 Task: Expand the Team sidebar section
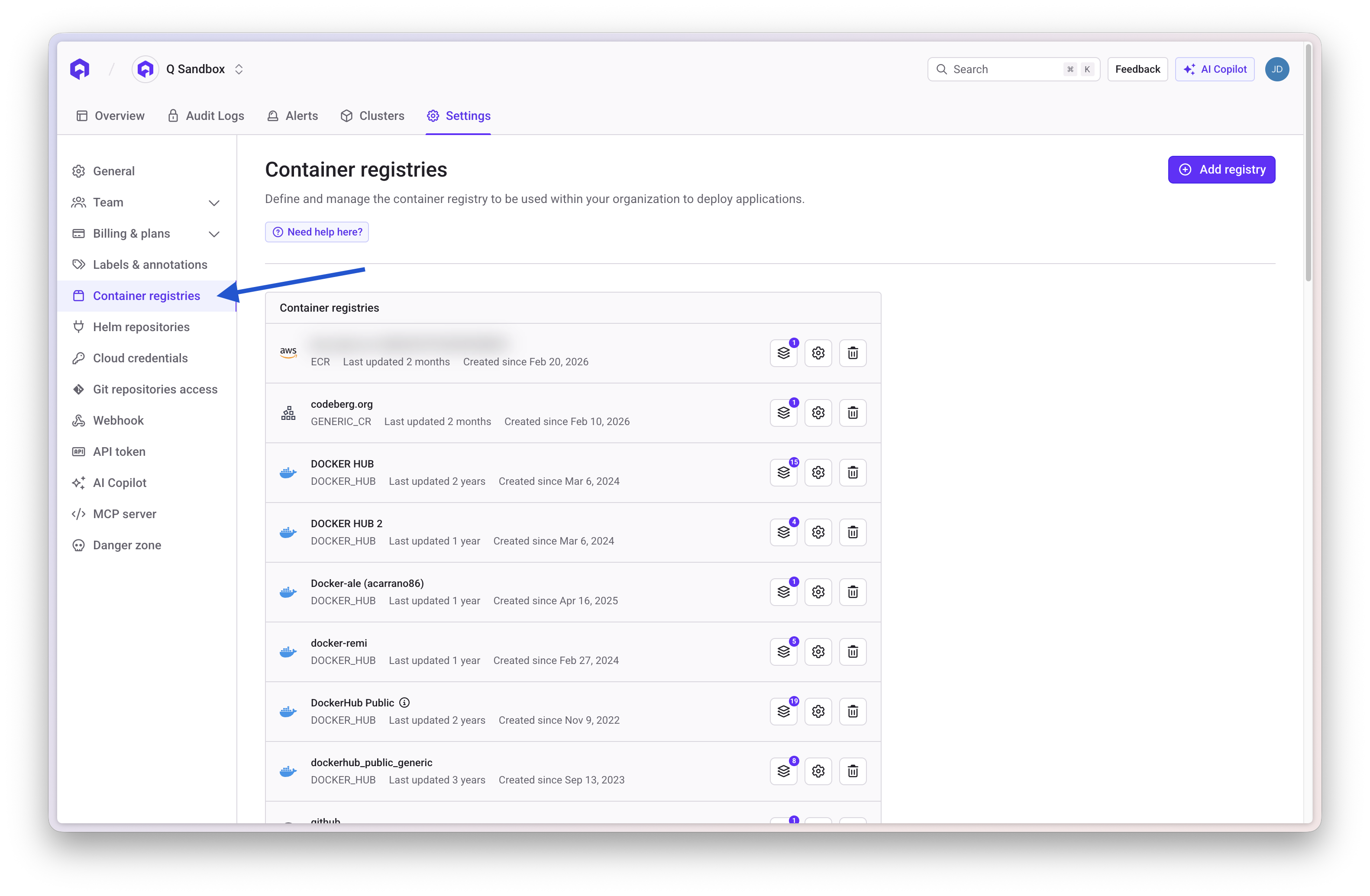pyautogui.click(x=146, y=203)
